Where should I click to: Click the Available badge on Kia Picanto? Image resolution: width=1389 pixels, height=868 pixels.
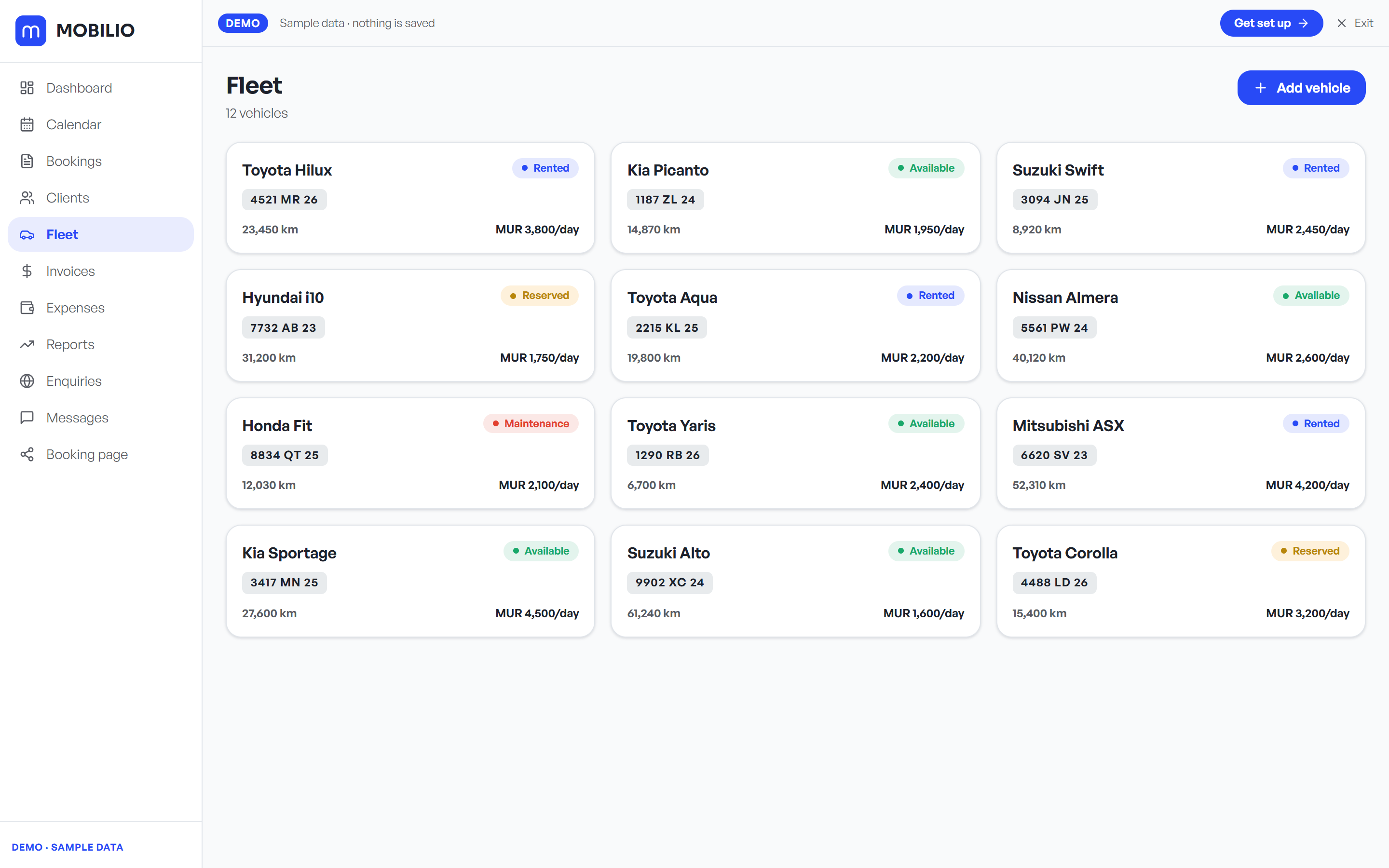[926, 168]
